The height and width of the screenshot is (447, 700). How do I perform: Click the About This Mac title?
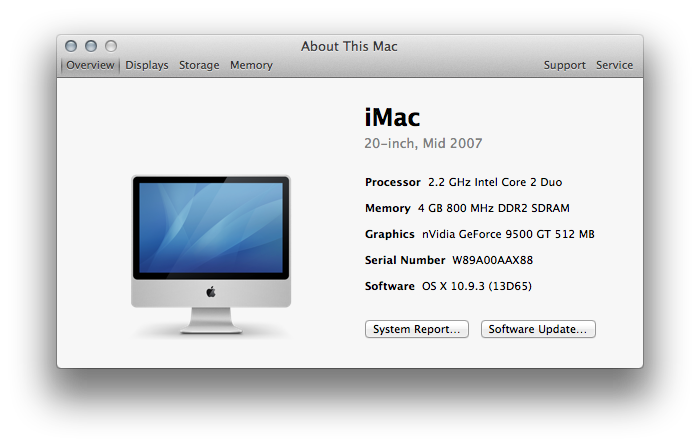(349, 46)
